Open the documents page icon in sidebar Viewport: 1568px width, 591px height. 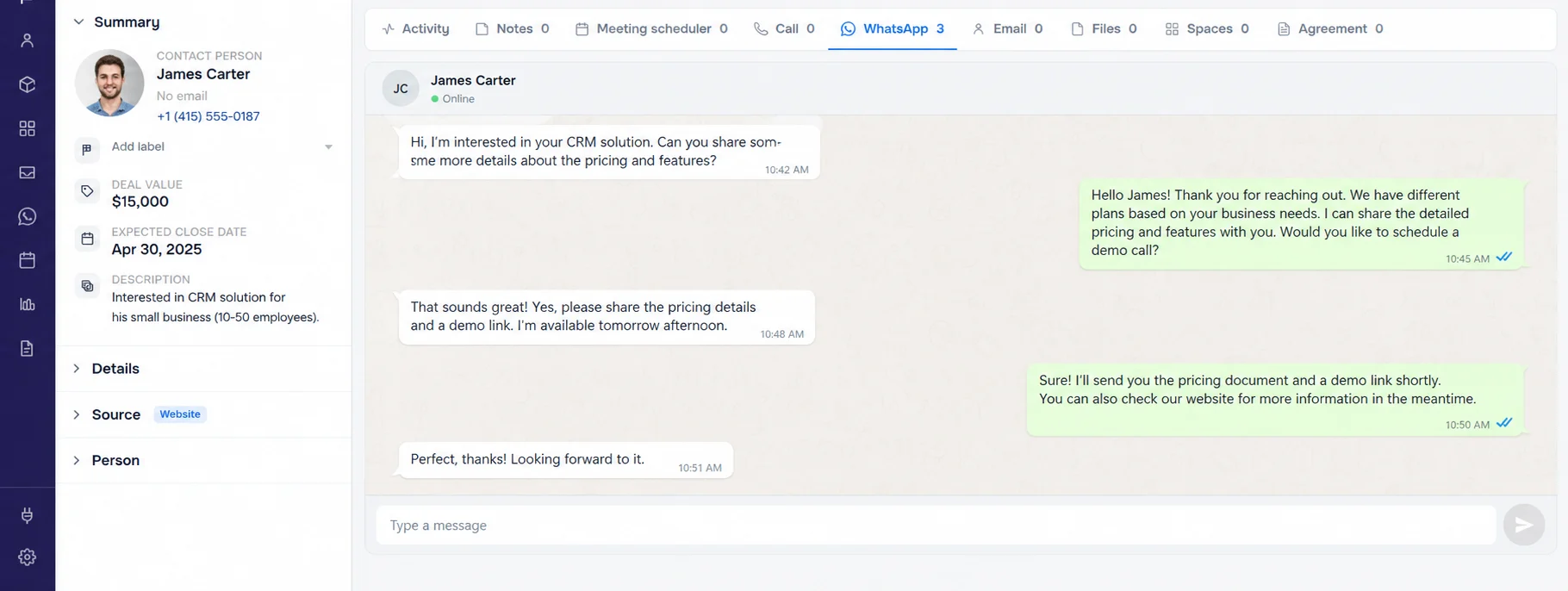click(x=28, y=348)
